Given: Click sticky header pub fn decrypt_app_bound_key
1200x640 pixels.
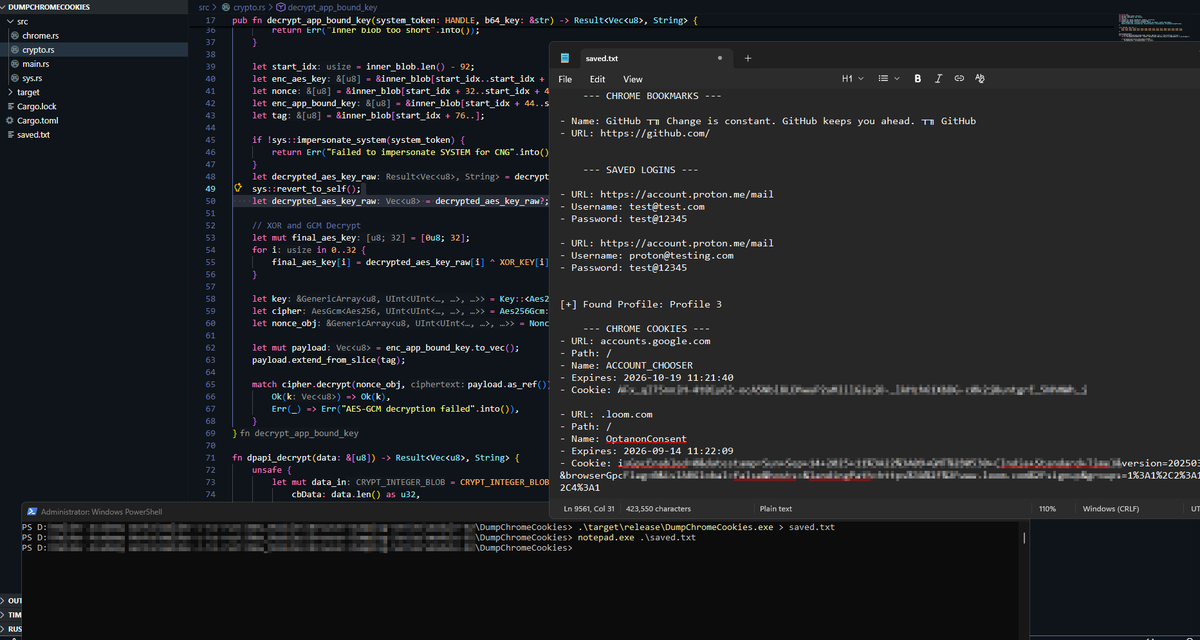Looking at the screenshot, I should tap(465, 20).
